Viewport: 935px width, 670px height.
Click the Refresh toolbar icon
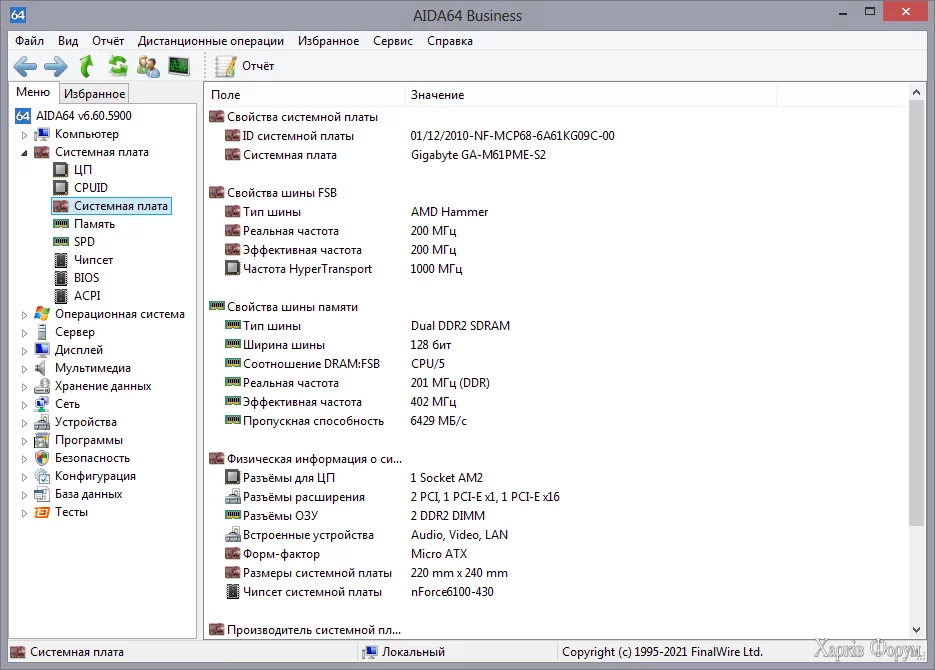click(118, 66)
